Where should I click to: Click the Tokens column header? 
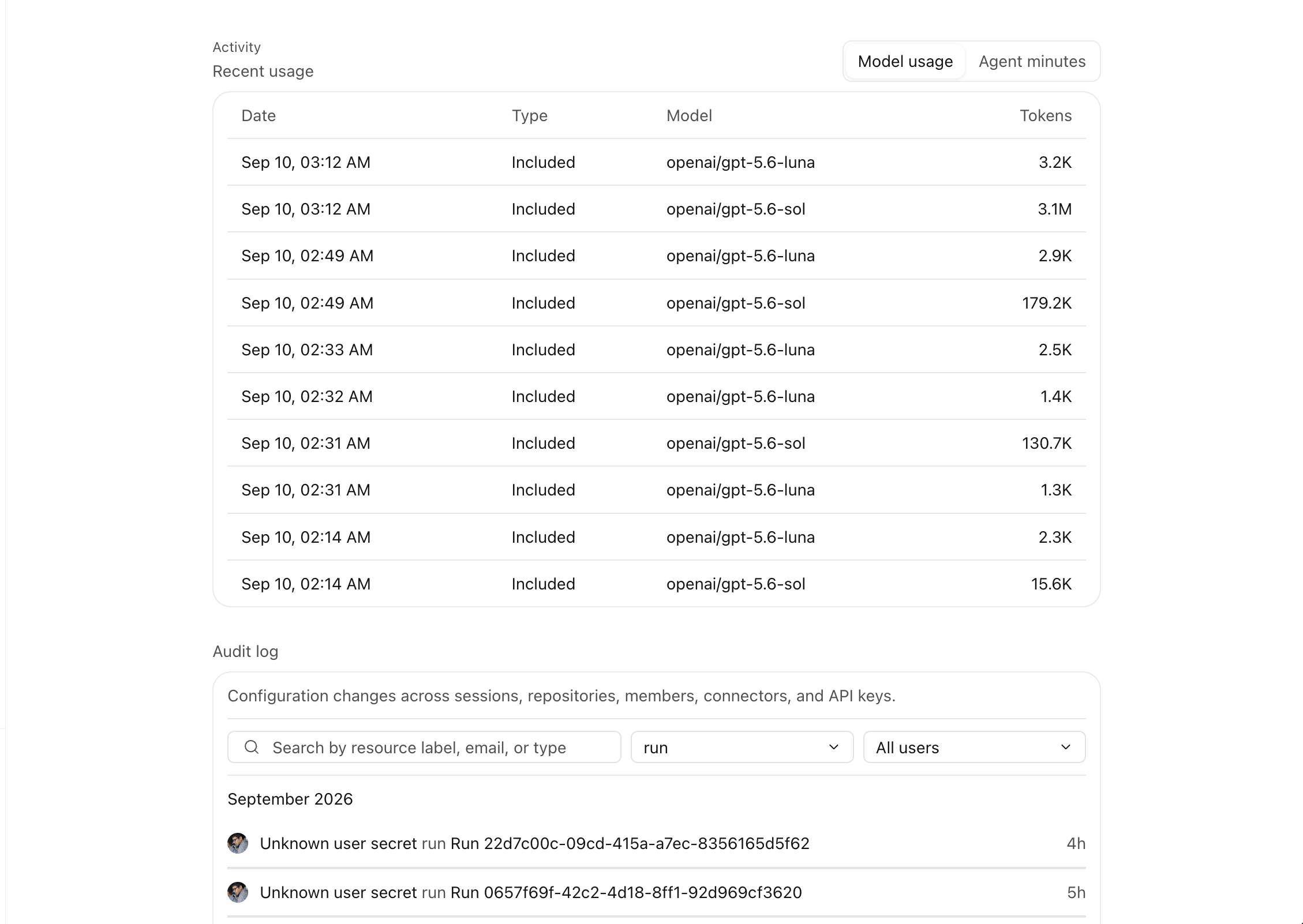[x=1046, y=115]
